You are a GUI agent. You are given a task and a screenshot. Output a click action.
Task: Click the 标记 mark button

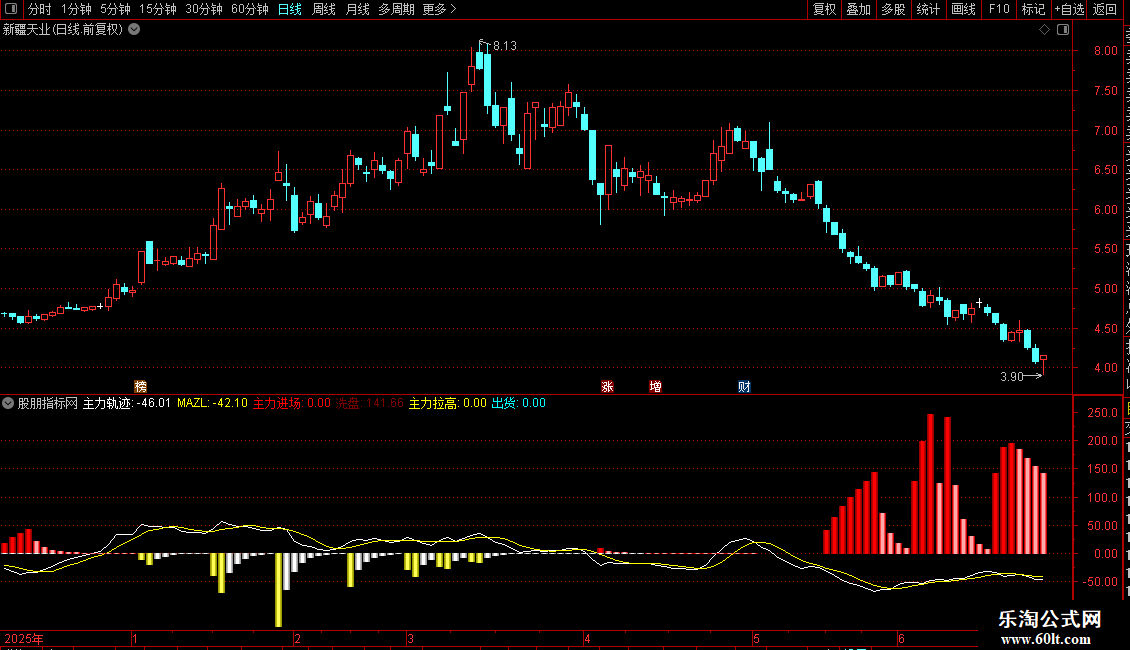click(x=1033, y=9)
